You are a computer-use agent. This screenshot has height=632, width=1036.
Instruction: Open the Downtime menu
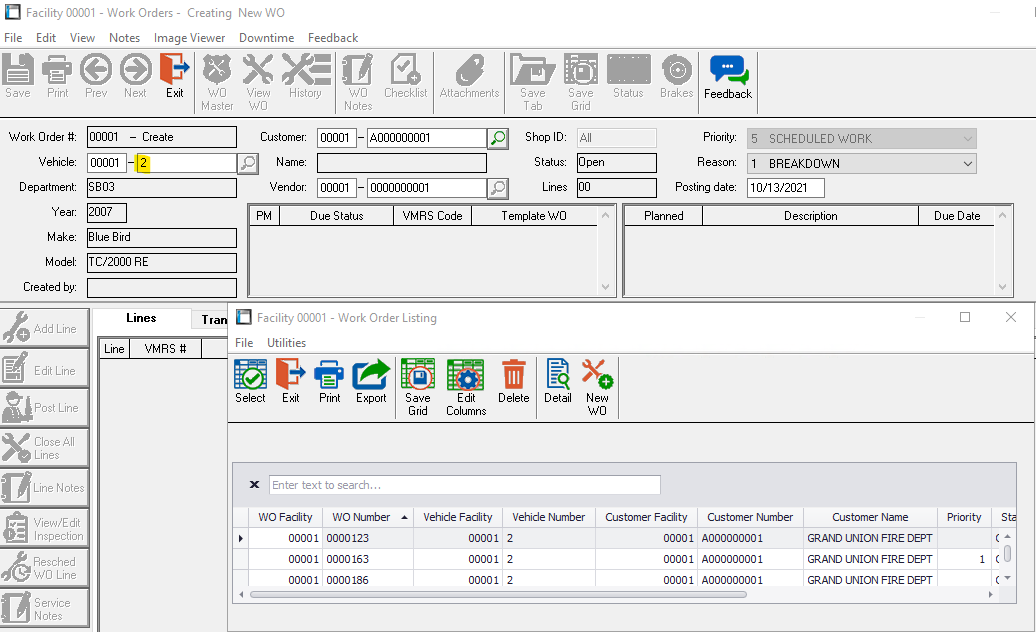266,38
